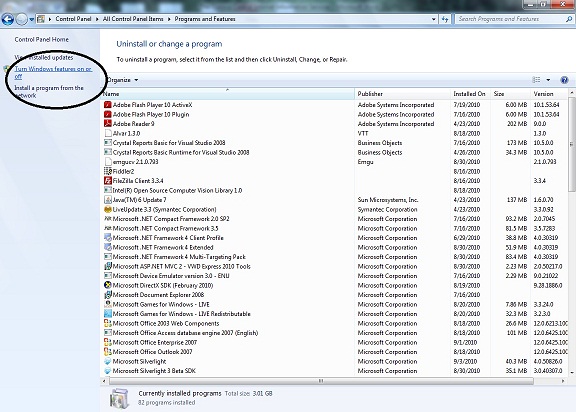Click the horizontal scrollbar right arrow
Viewport: 576px width, 412px height.
563,381
